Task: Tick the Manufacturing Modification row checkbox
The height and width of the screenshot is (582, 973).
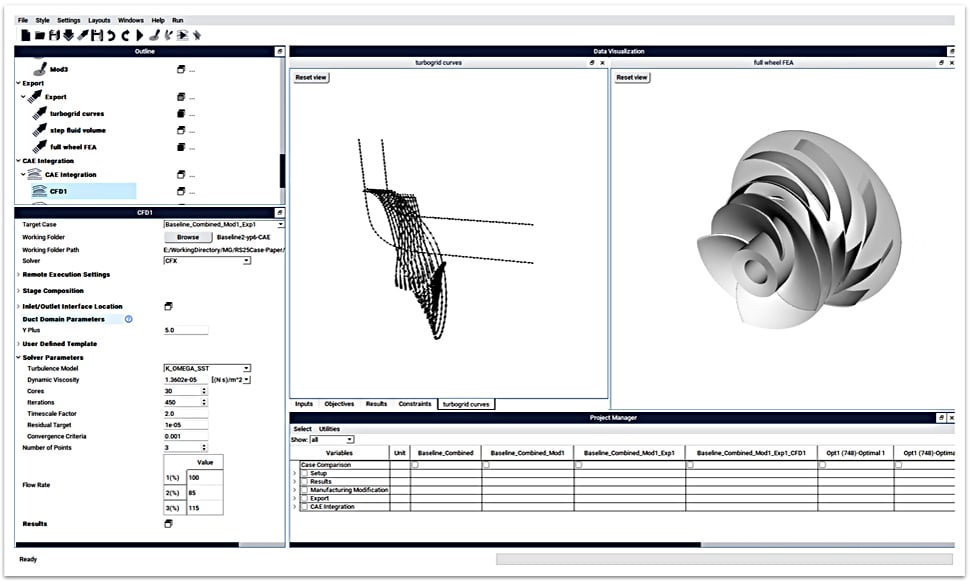Action: tap(304, 490)
